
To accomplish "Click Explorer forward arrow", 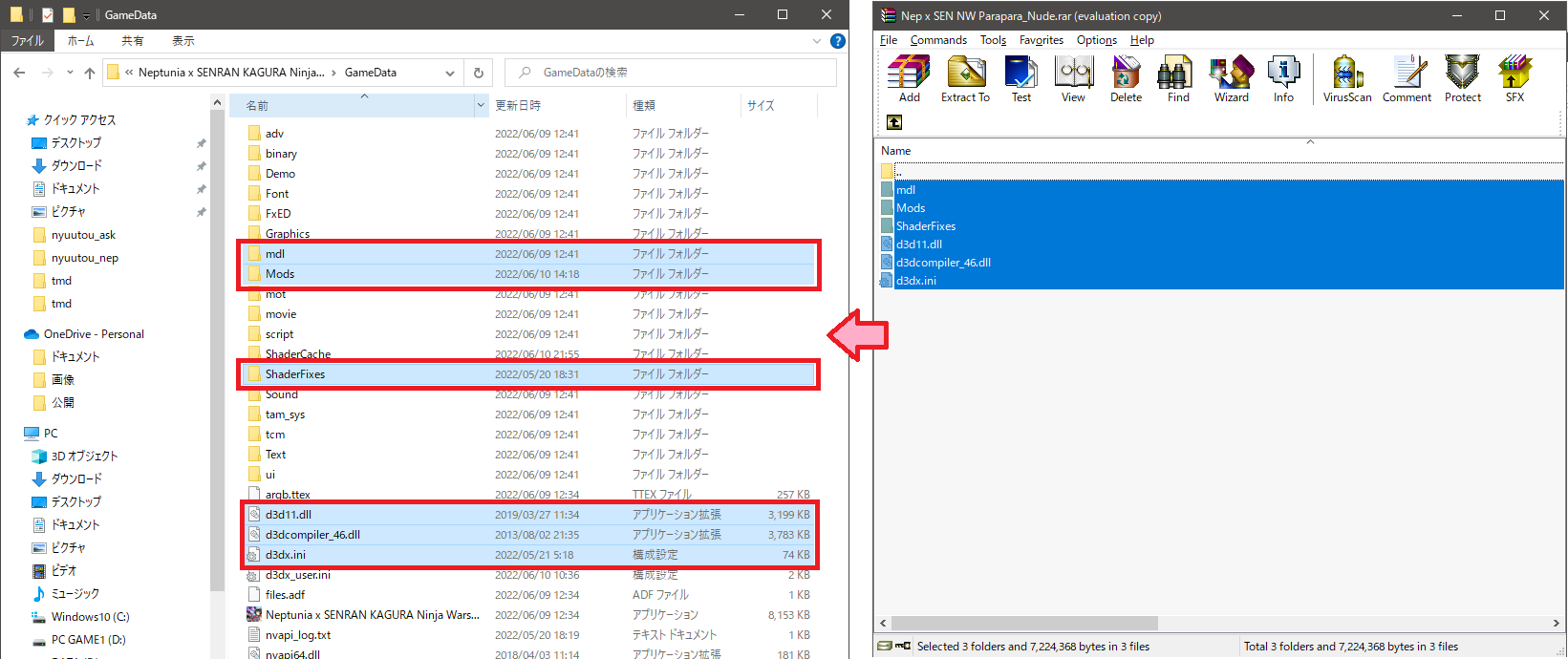I will point(47,73).
